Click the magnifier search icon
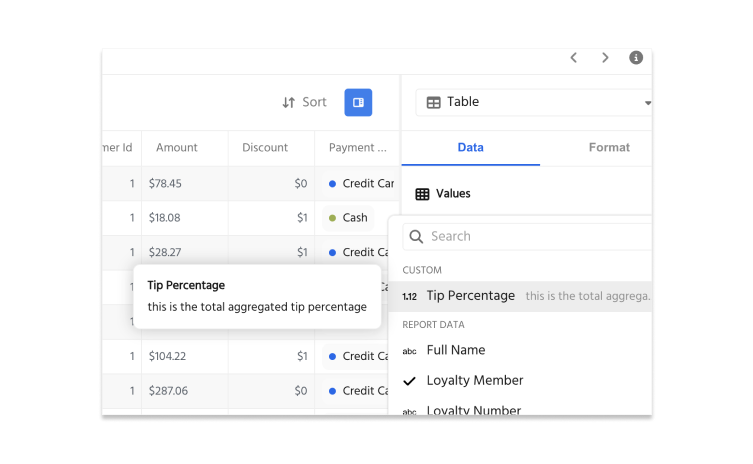Image resolution: width=753 pixels, height=464 pixels. [416, 236]
